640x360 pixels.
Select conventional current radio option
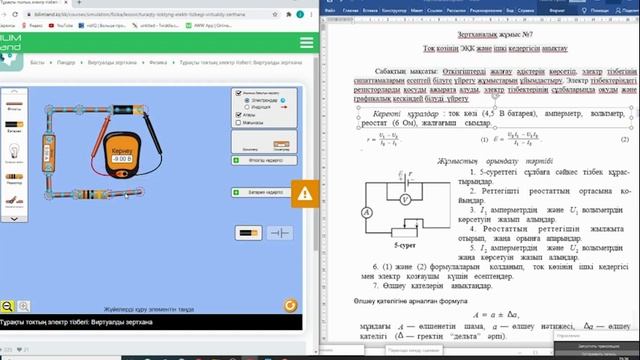[247, 107]
